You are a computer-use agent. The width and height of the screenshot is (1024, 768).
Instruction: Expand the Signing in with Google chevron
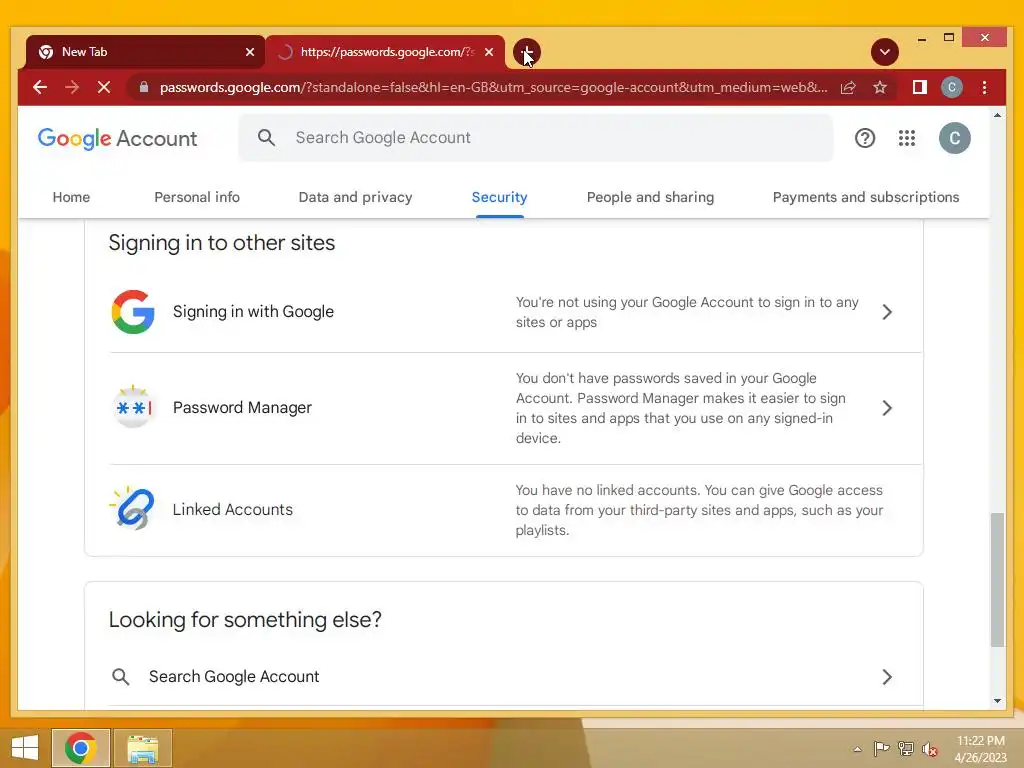coord(887,312)
